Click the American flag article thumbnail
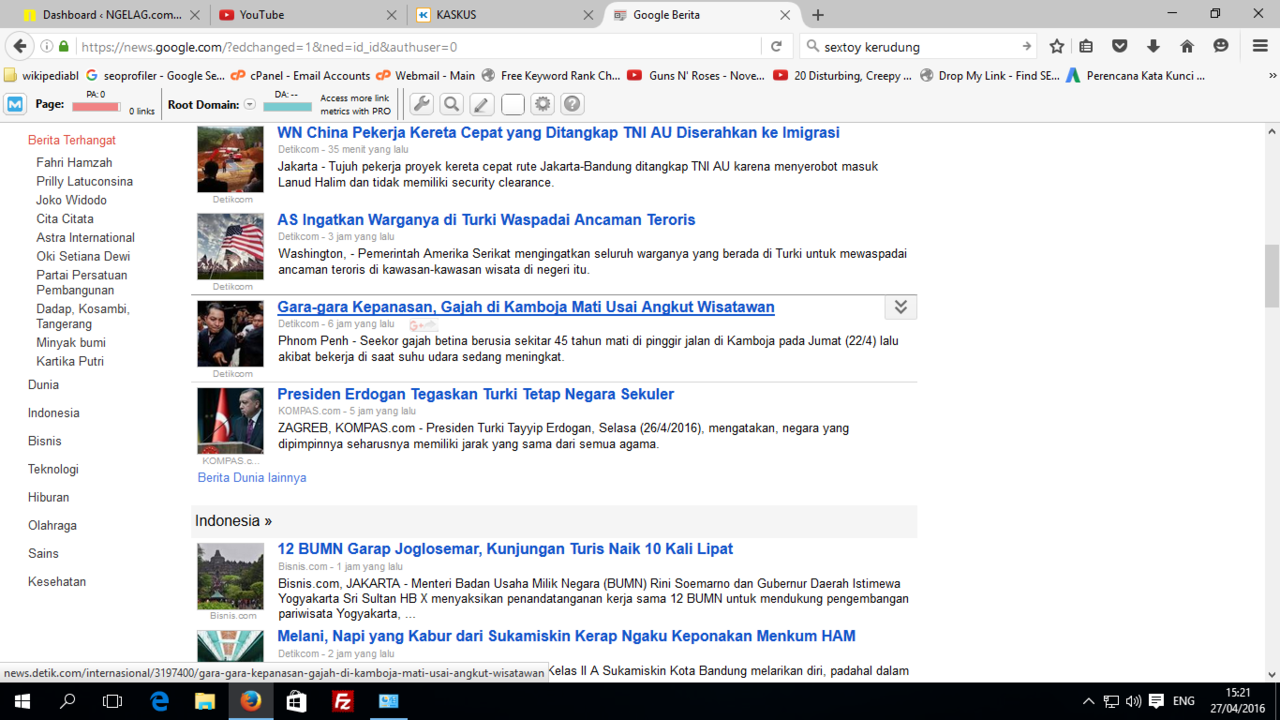This screenshot has width=1280, height=720. 230,247
